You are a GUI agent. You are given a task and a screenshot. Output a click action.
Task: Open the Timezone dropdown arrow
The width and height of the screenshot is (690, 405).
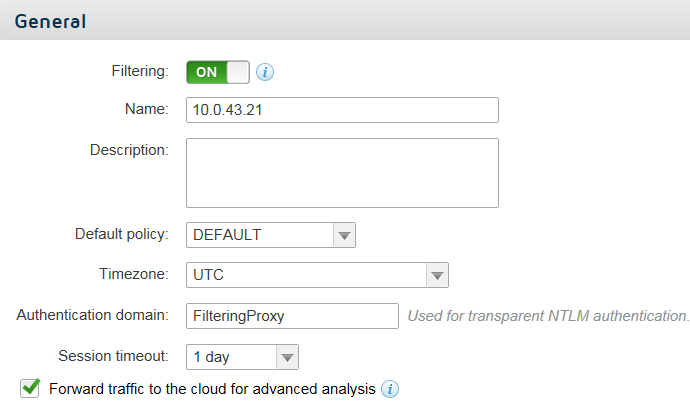tap(437, 275)
